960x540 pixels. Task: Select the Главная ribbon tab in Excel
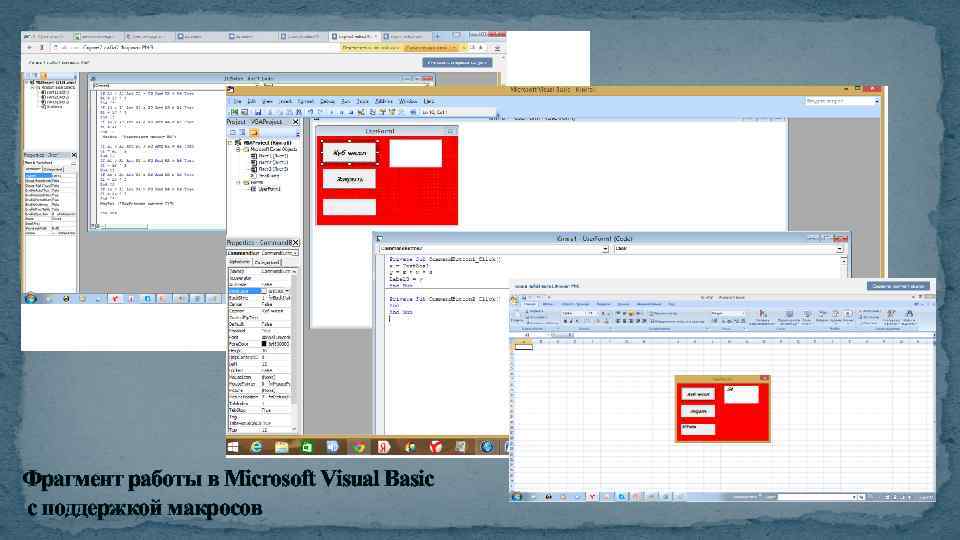coord(530,304)
